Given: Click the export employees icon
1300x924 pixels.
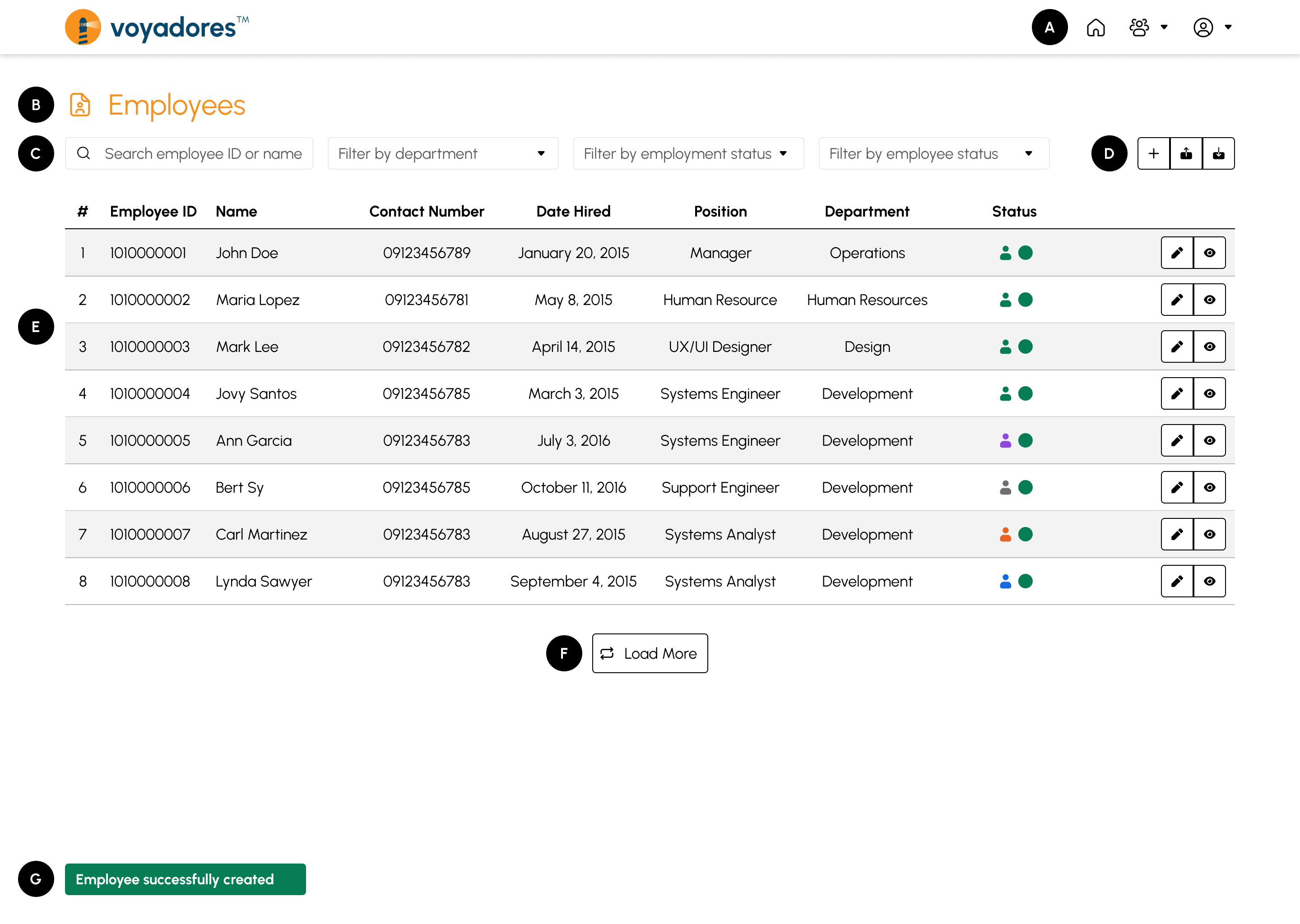Looking at the screenshot, I should pos(1184,153).
